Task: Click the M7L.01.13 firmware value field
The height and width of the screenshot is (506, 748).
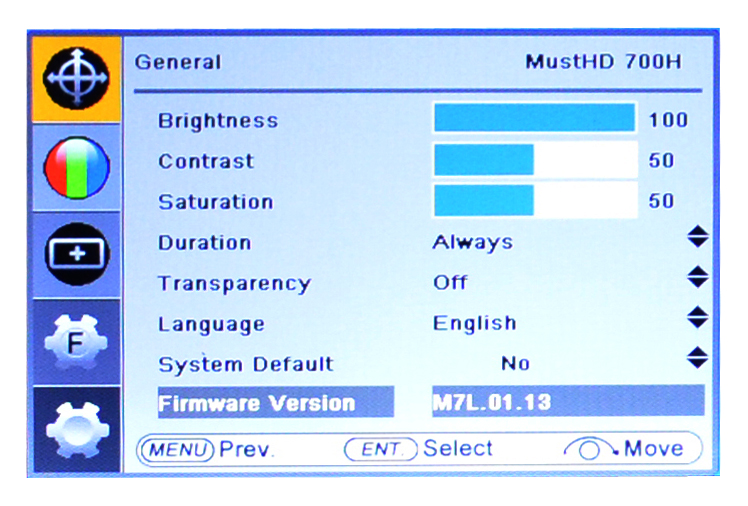Action: pos(566,402)
